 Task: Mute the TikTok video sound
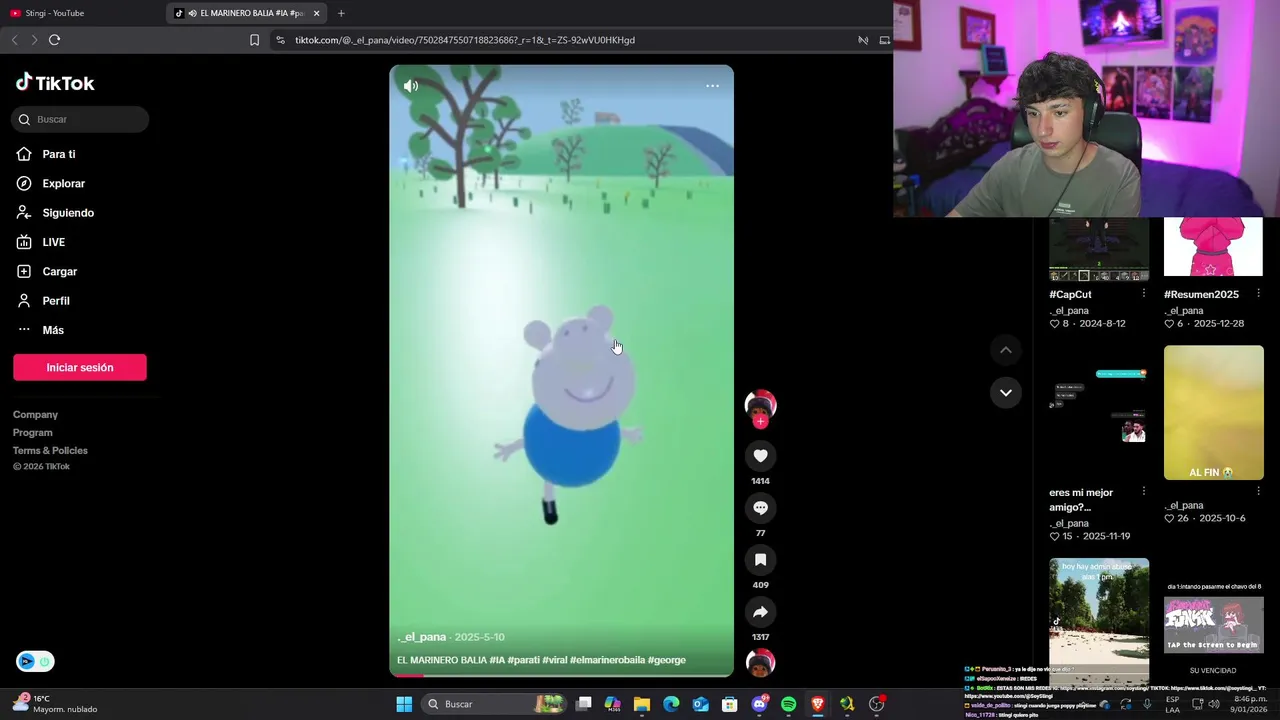point(411,86)
